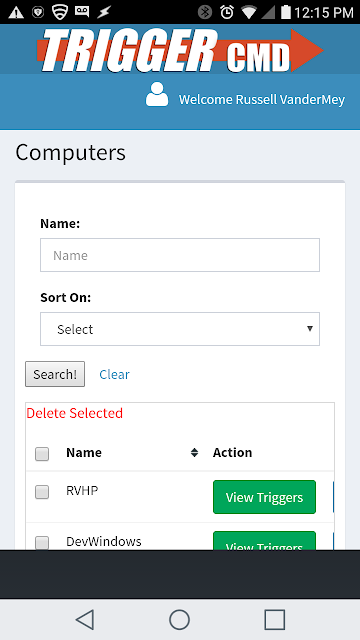Tick the DevWindows computer checkbox
360x640 pixels.
pos(42,542)
